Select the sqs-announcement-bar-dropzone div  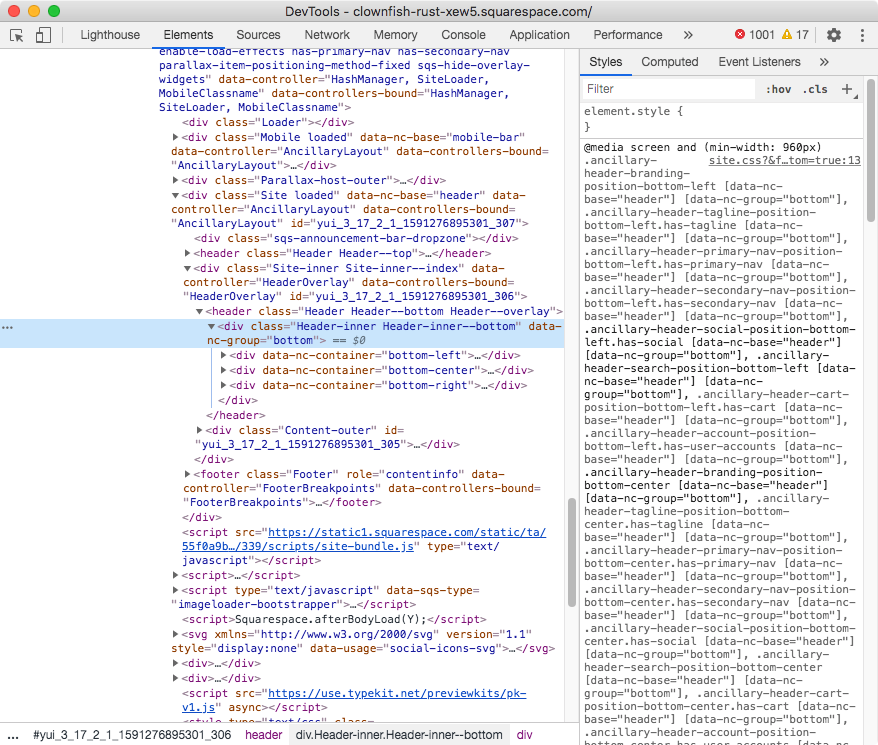[x=356, y=239]
